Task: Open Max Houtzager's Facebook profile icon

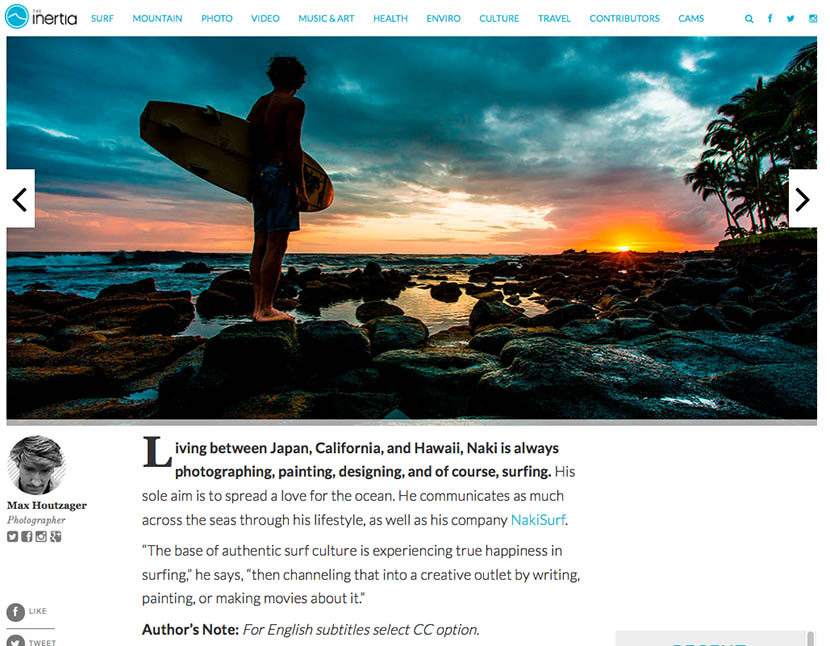Action: coord(26,536)
